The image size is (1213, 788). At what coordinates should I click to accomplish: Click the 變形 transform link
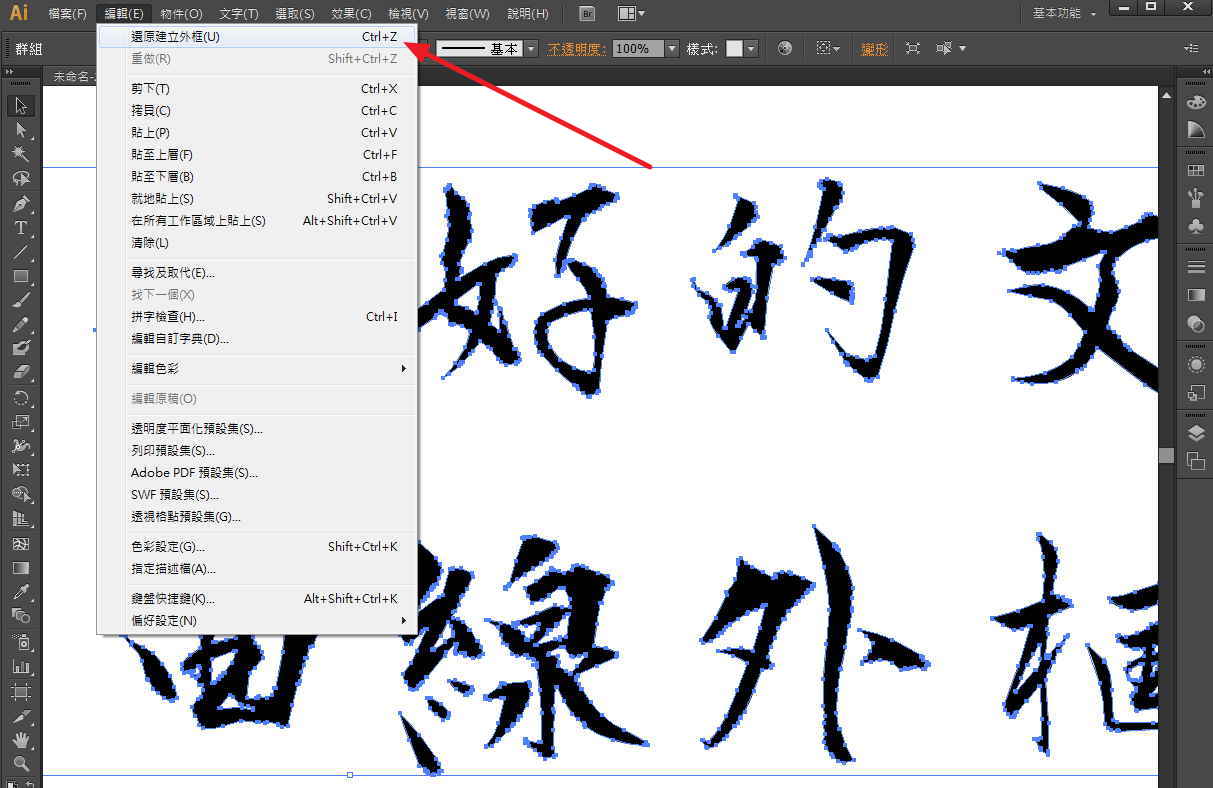[x=874, y=48]
